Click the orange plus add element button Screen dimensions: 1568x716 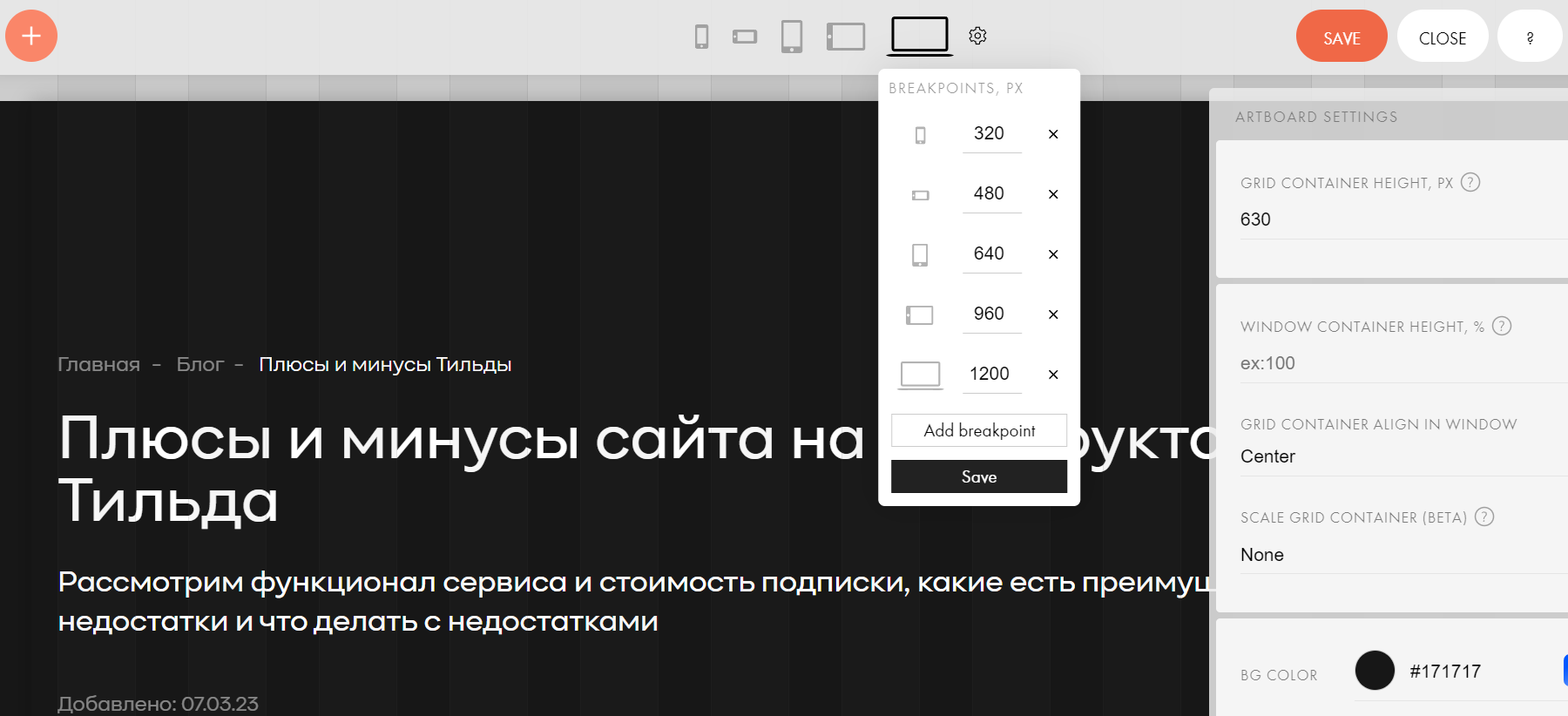[x=31, y=36]
